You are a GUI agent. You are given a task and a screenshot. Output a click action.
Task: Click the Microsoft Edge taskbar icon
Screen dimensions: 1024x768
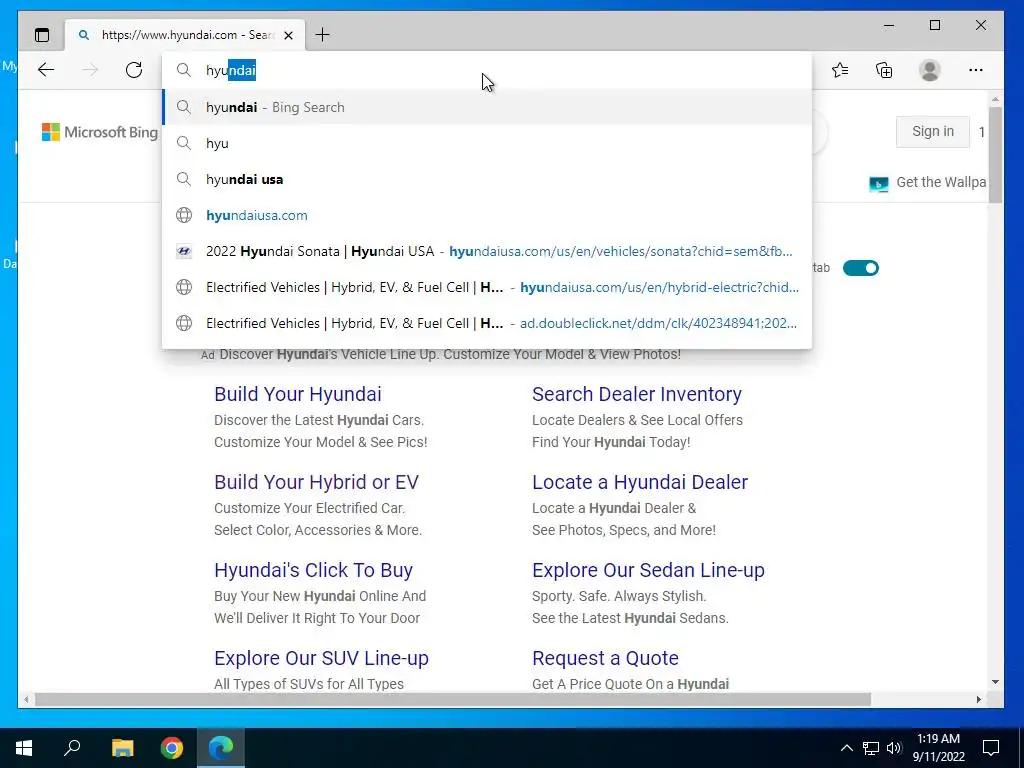point(221,748)
